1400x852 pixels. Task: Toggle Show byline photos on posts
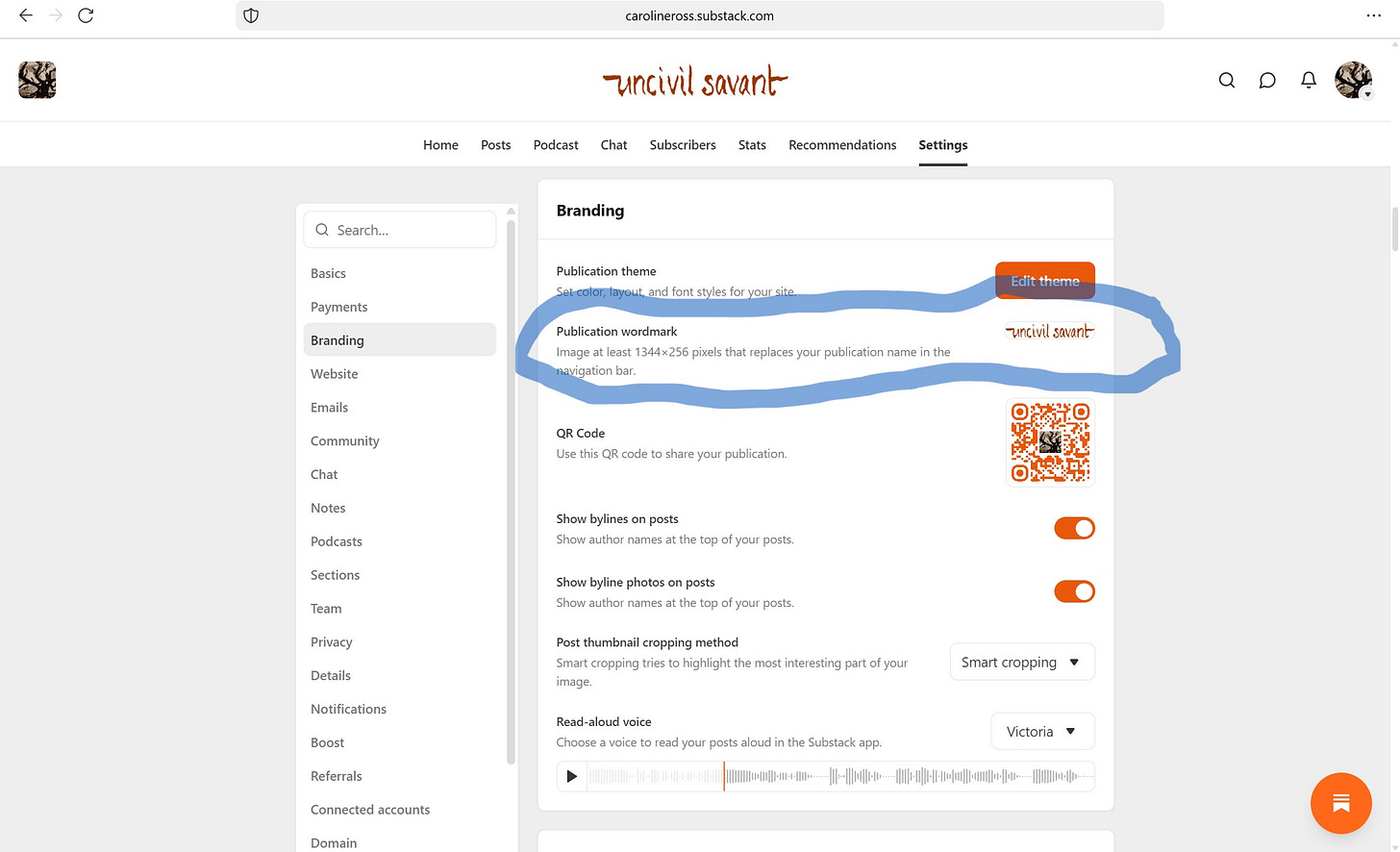[1074, 591]
